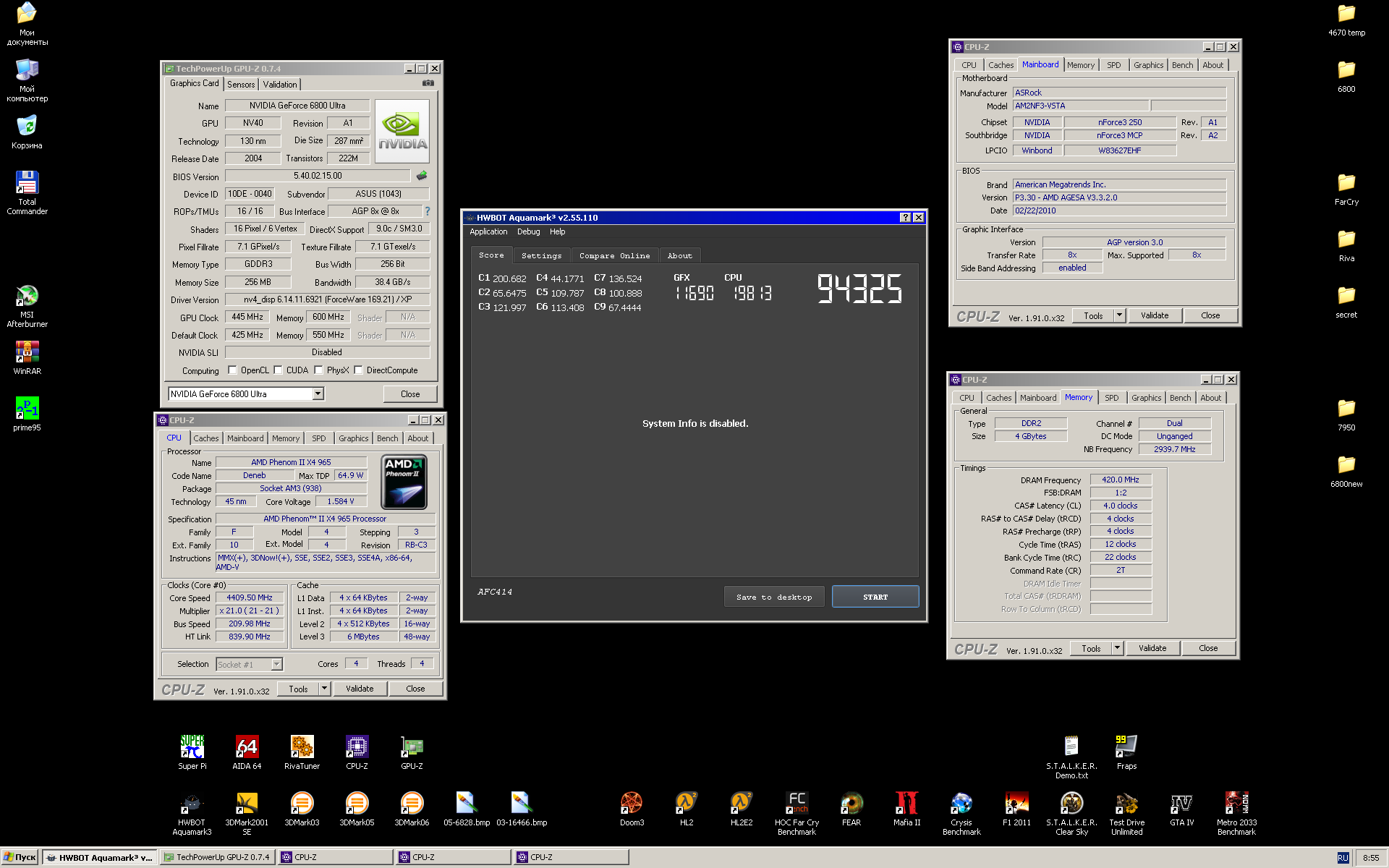Open HOC Far Cry Benchmark shortcut

point(797,814)
